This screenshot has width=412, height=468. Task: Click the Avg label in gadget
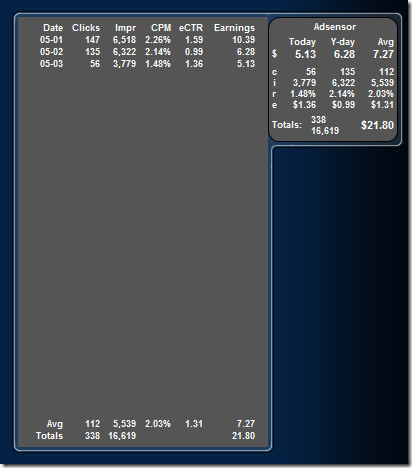tap(386, 42)
